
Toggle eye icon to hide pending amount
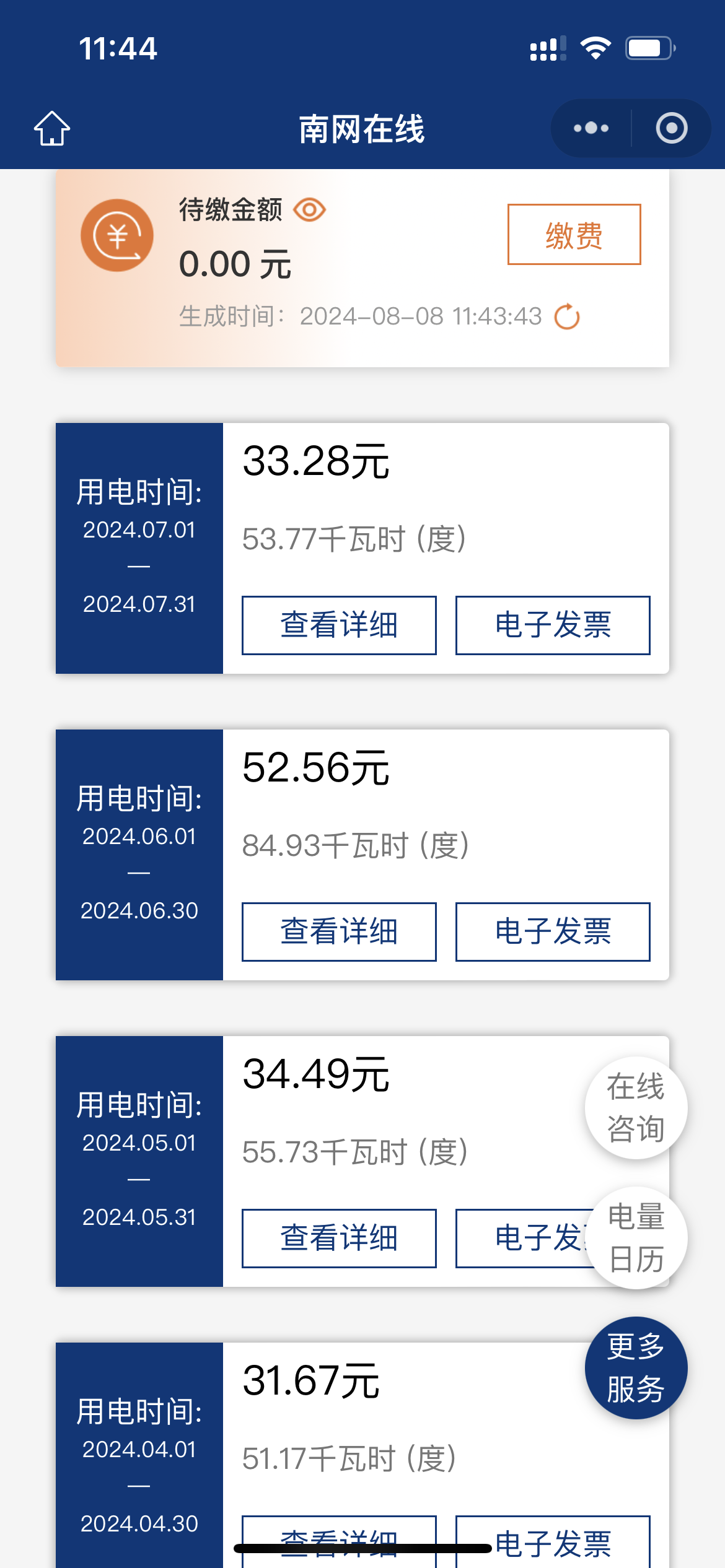coord(310,210)
